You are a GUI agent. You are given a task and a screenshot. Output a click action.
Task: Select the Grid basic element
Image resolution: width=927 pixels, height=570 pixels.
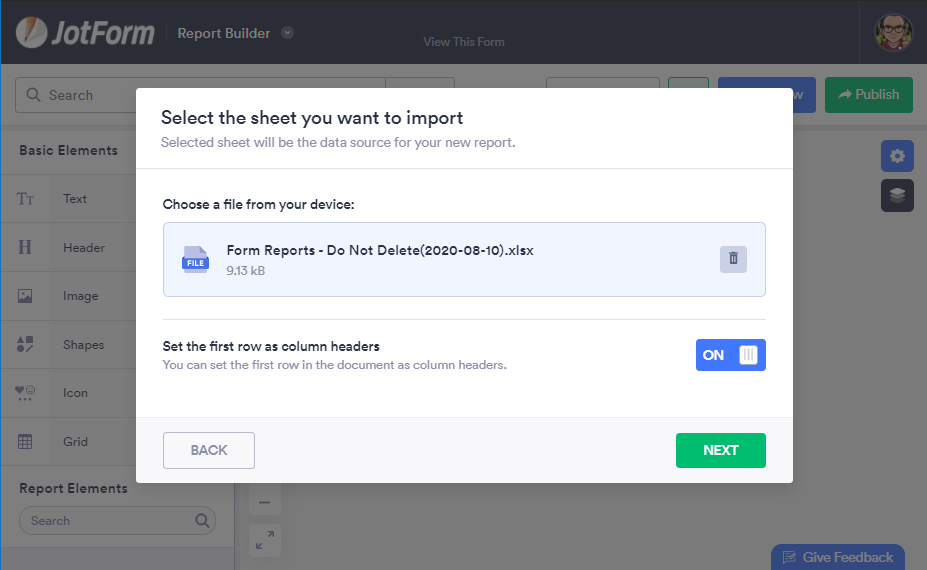coord(74,442)
